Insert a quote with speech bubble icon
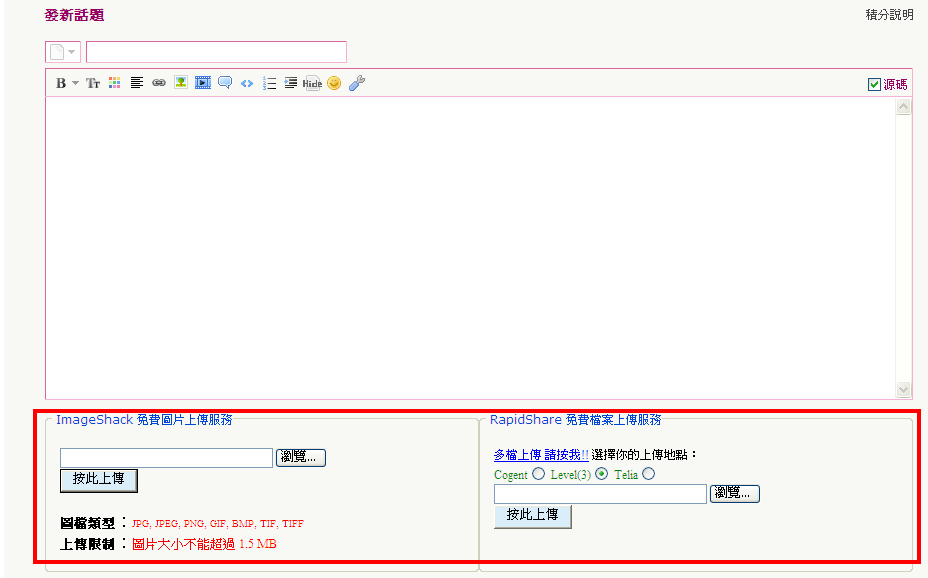This screenshot has width=928, height=578. click(225, 83)
